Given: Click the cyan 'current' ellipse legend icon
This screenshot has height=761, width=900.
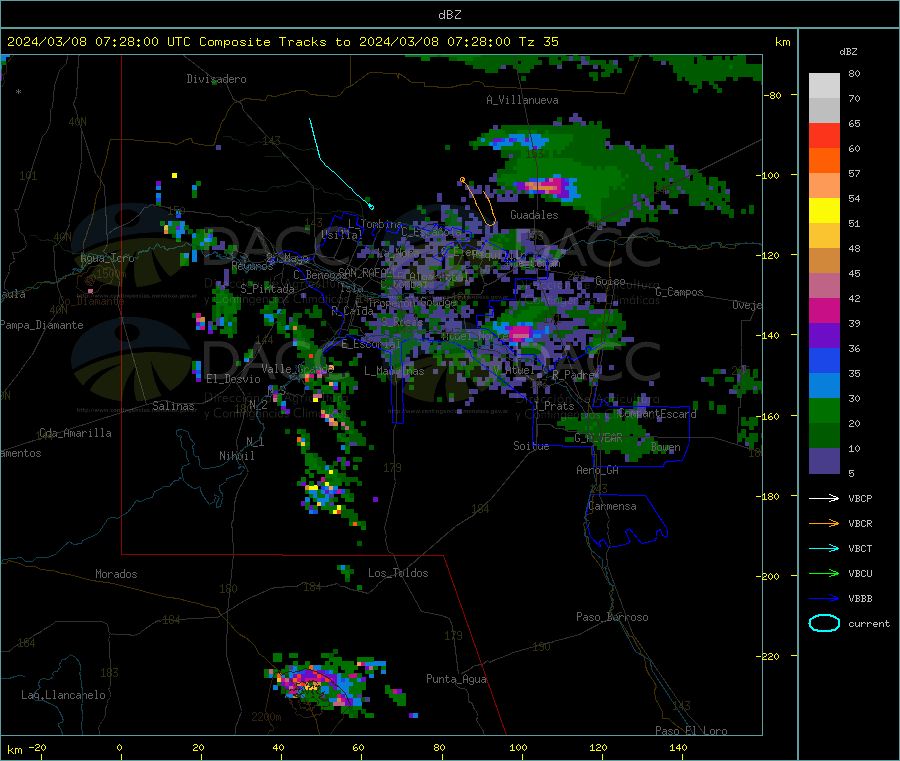Looking at the screenshot, I should point(824,623).
